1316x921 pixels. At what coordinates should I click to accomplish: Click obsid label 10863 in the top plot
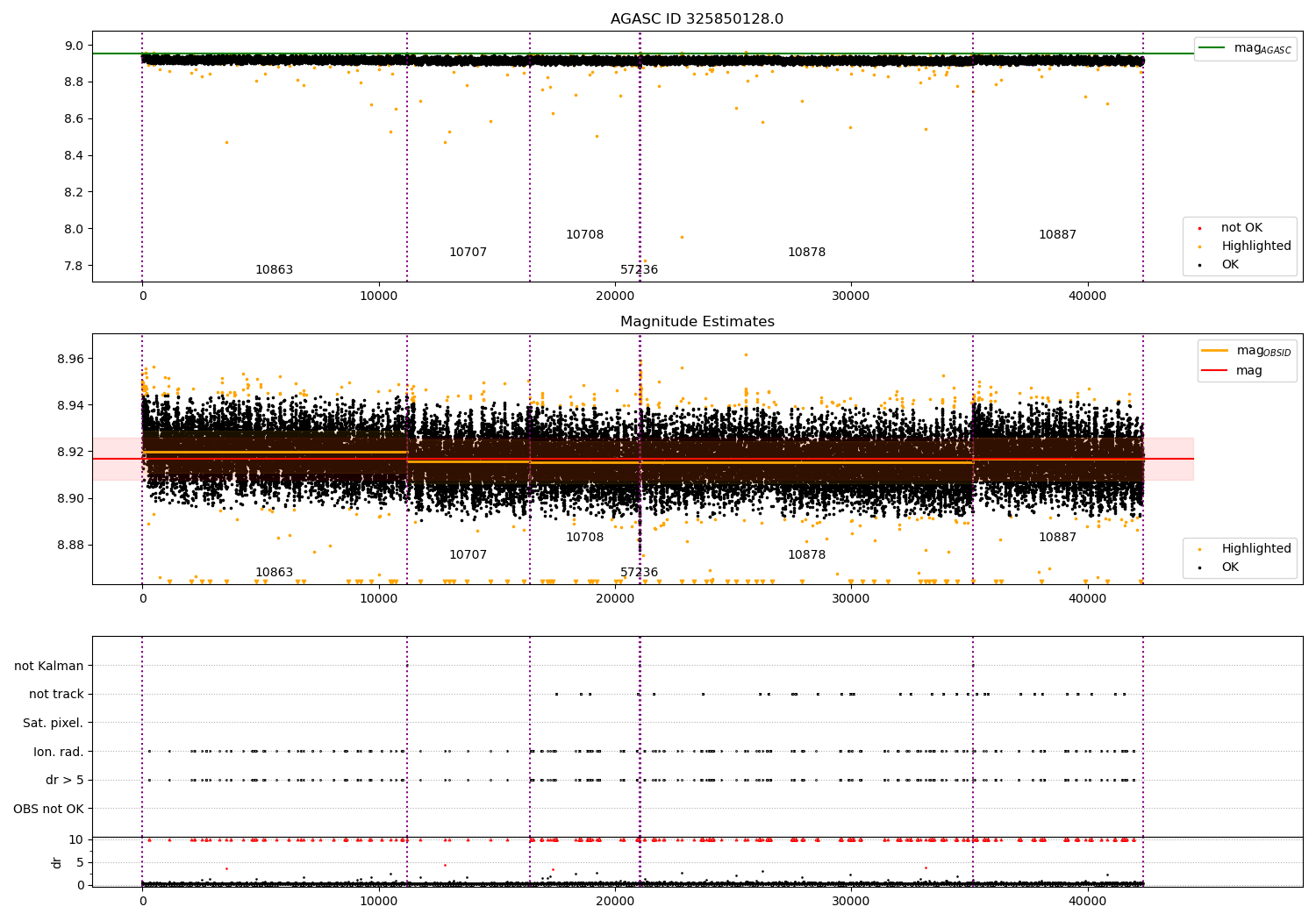coord(274,270)
